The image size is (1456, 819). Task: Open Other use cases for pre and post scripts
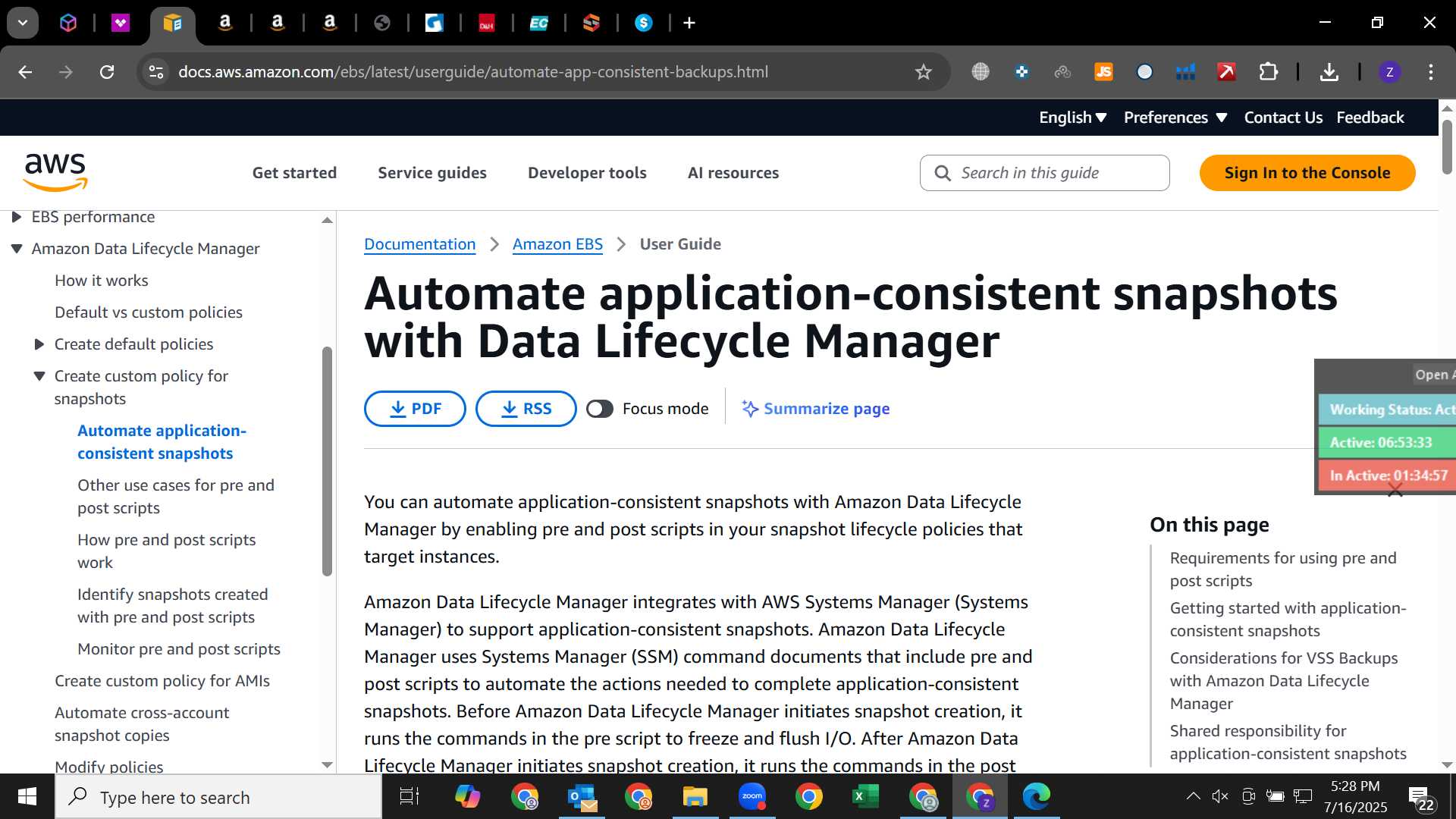point(176,497)
